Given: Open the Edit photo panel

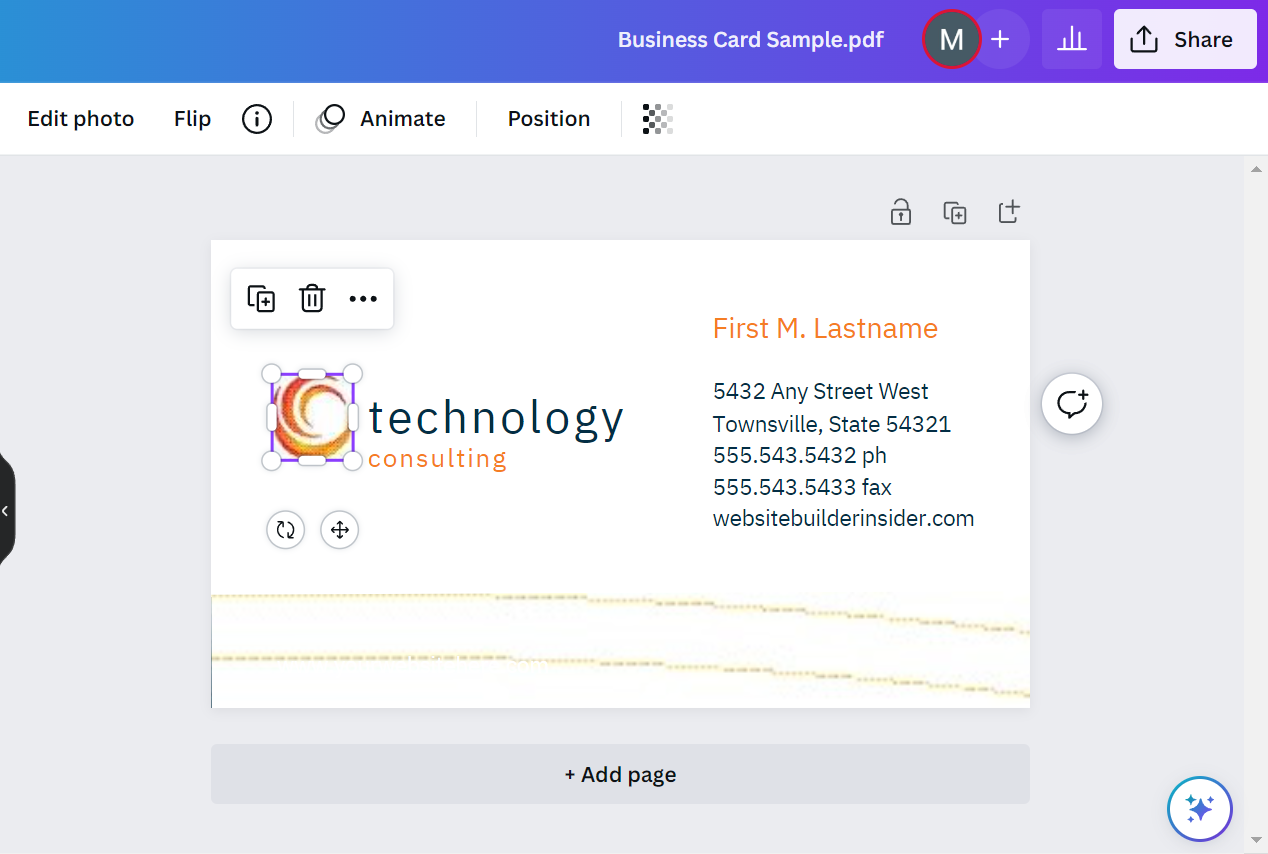Looking at the screenshot, I should tap(81, 119).
